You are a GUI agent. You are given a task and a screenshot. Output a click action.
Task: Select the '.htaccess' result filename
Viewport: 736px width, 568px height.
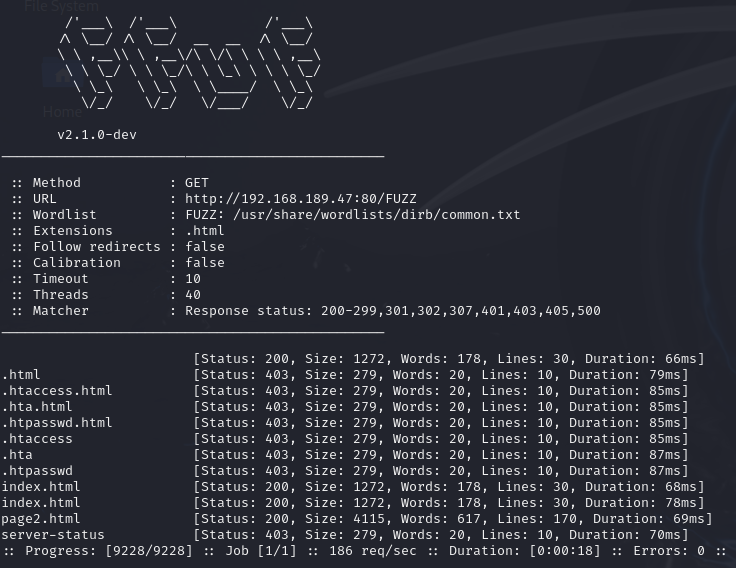[x=37, y=438]
